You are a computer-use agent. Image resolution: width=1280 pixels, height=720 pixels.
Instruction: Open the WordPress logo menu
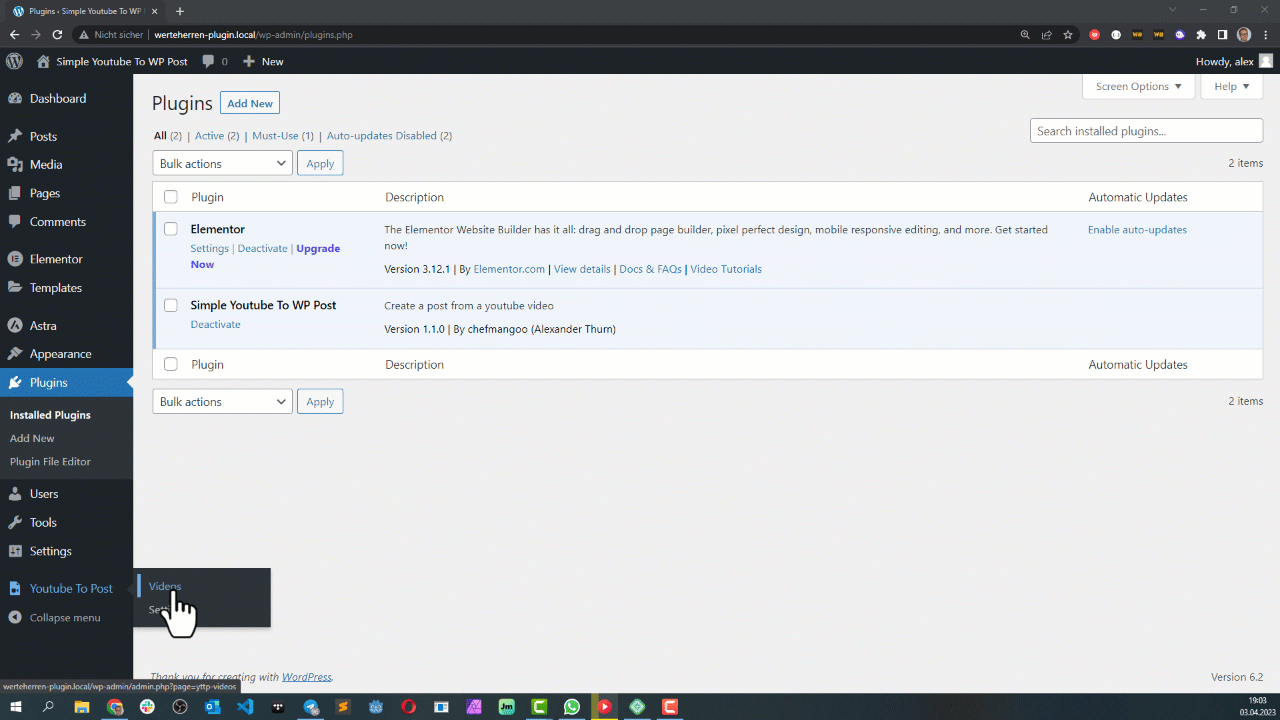(14, 61)
